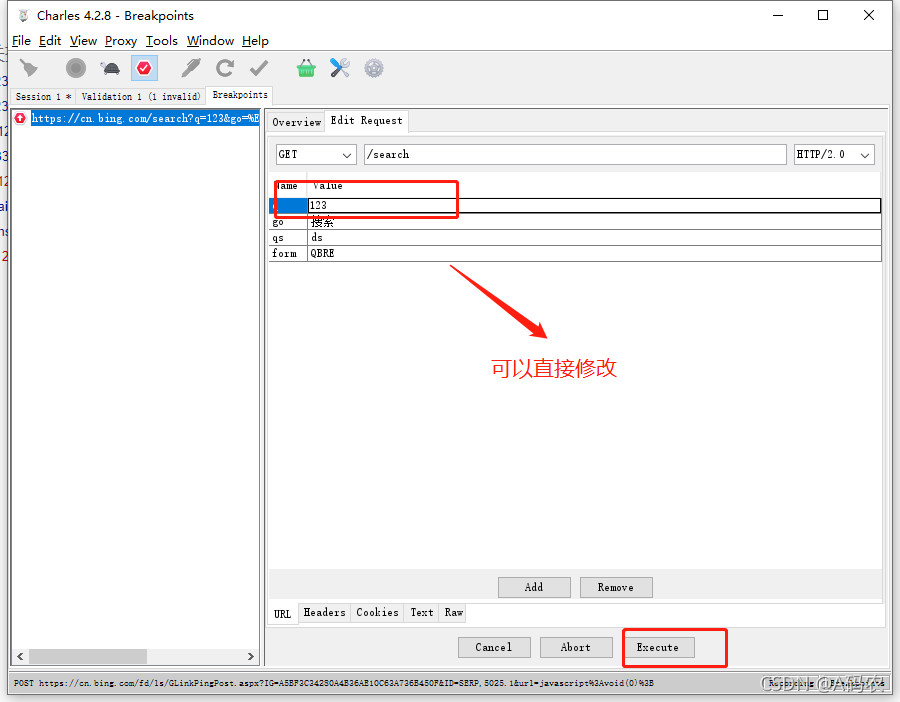
Task: Click the Add button
Action: (534, 587)
